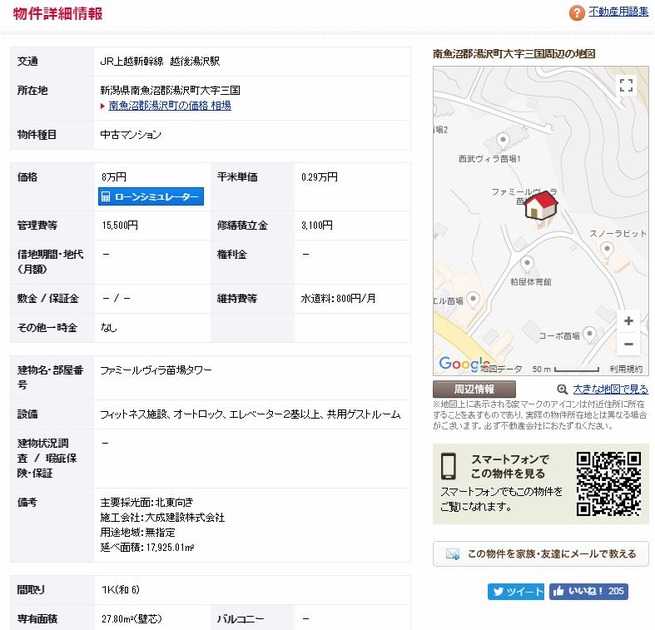Select the 用途地域:無指定 line
655x630 pixels.
(x=138, y=532)
